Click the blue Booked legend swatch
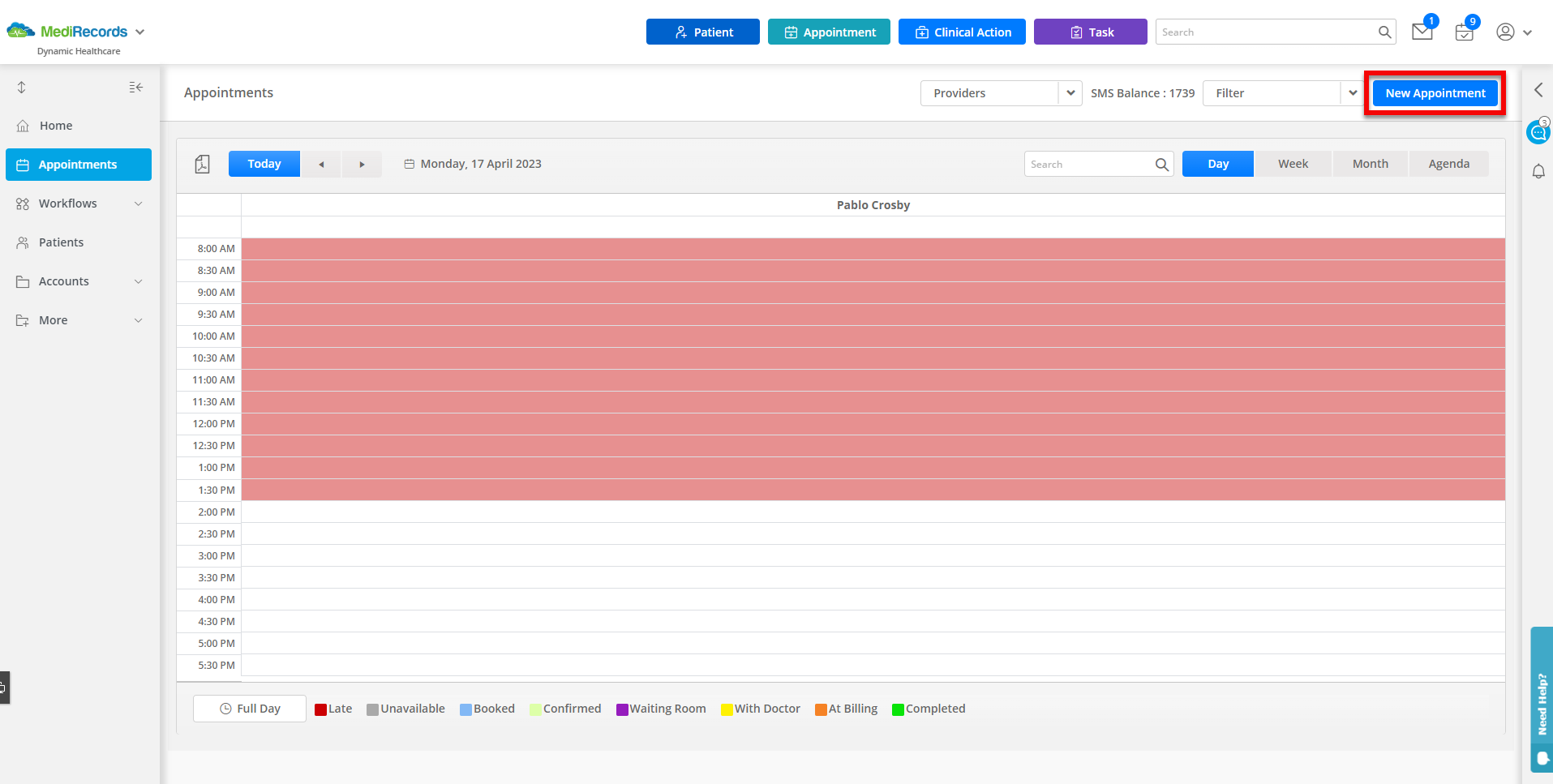This screenshot has width=1553, height=784. 465,709
